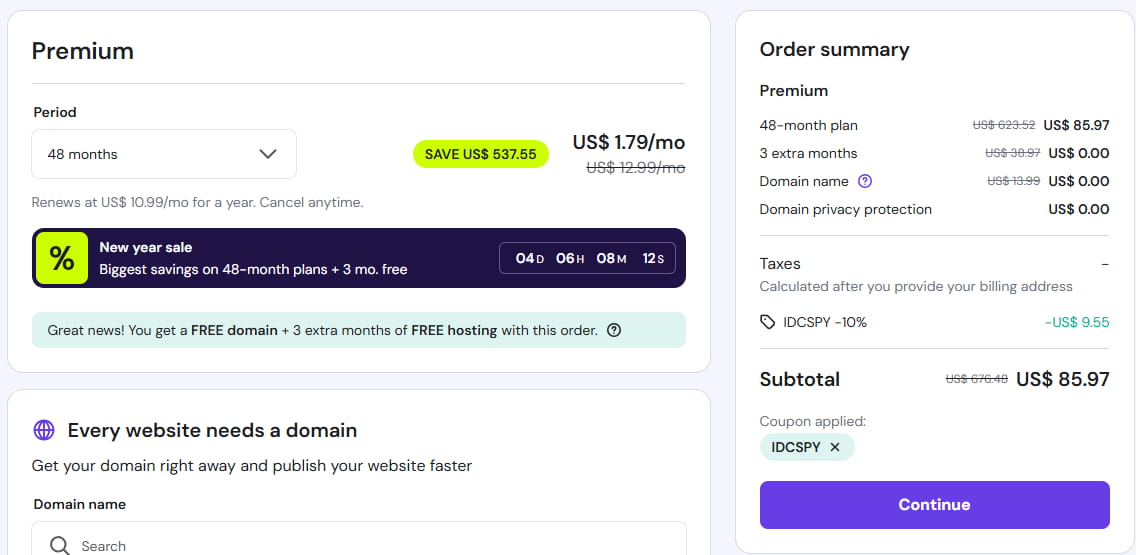Click the Domain name info question icon
Viewport: 1136px width, 555px height.
[866, 181]
